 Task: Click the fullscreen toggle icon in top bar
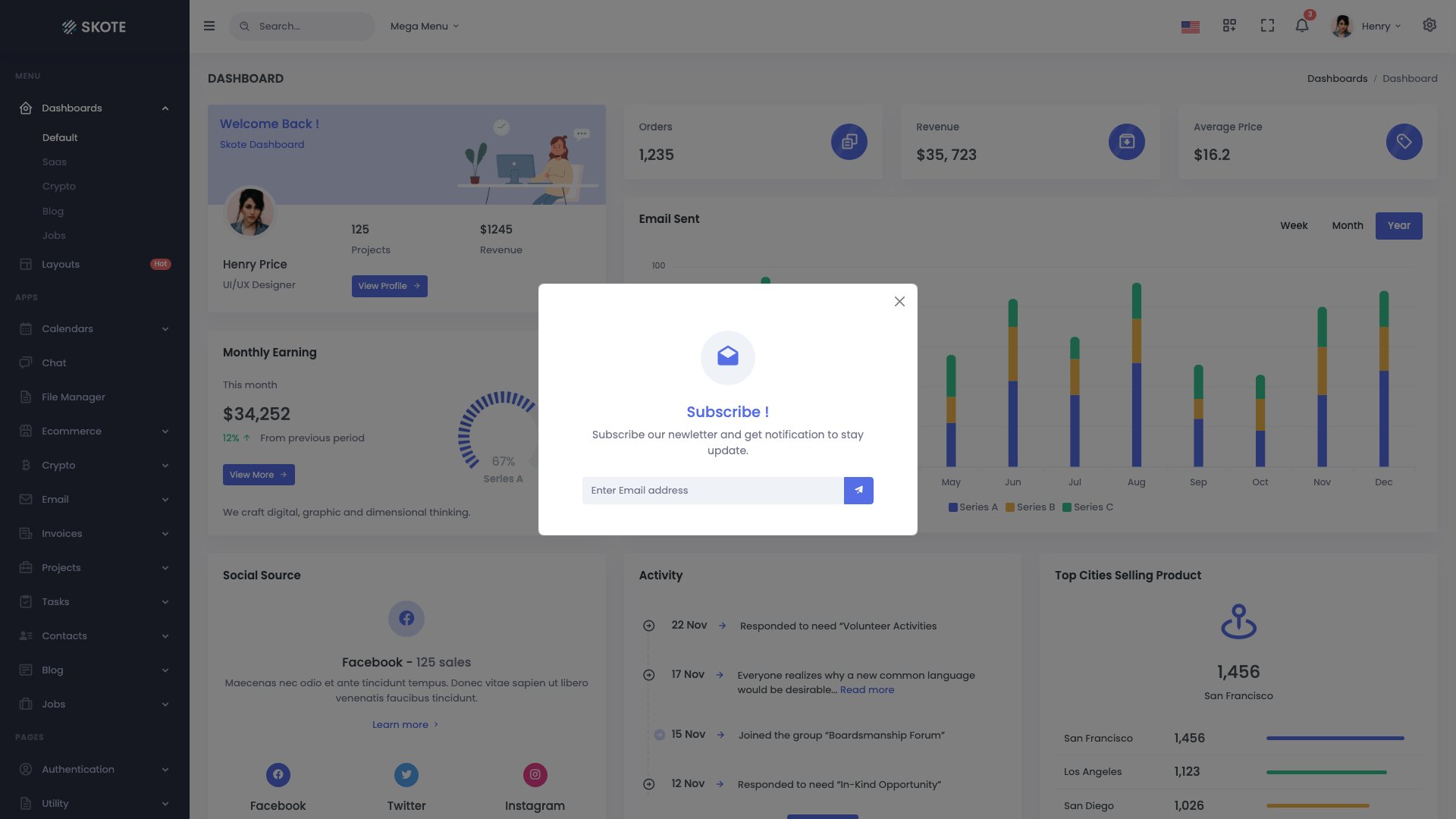1267,25
